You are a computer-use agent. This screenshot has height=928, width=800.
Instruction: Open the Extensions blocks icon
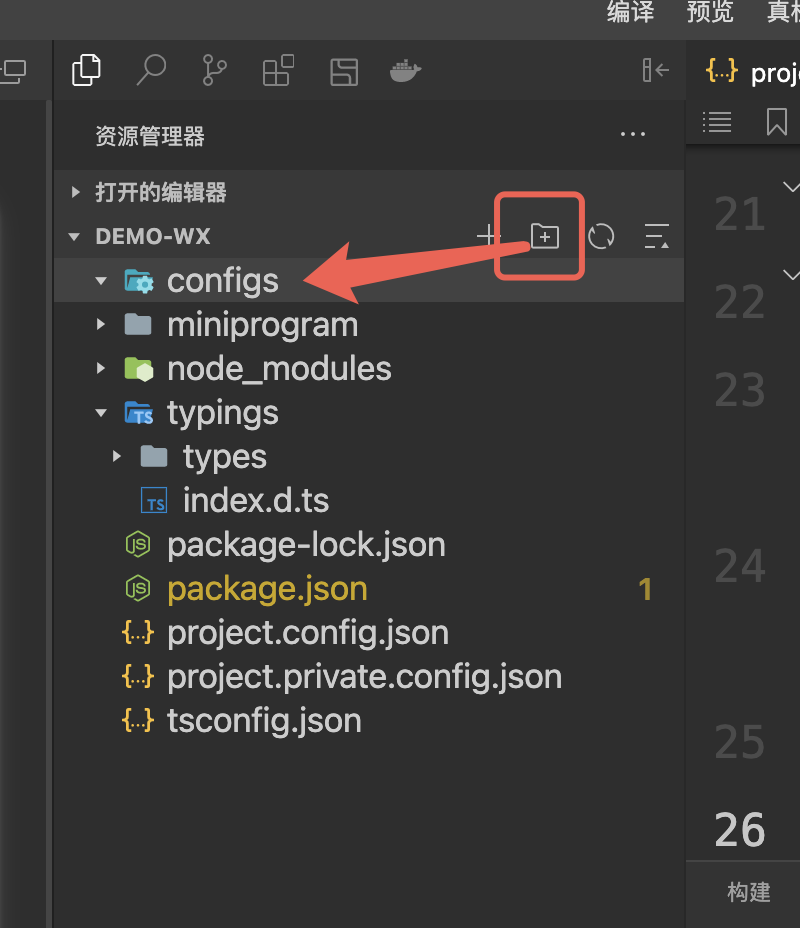click(279, 70)
